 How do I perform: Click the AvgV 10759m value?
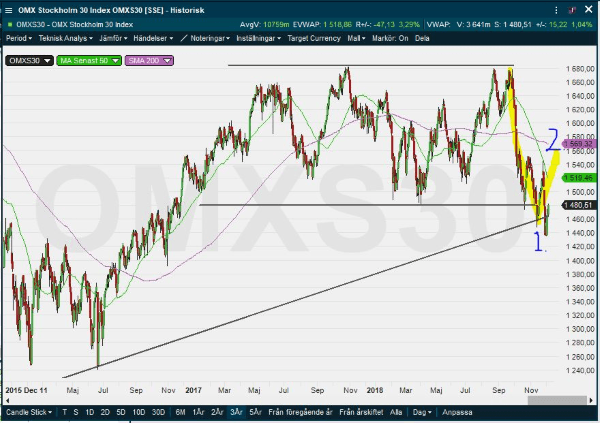tap(276, 24)
